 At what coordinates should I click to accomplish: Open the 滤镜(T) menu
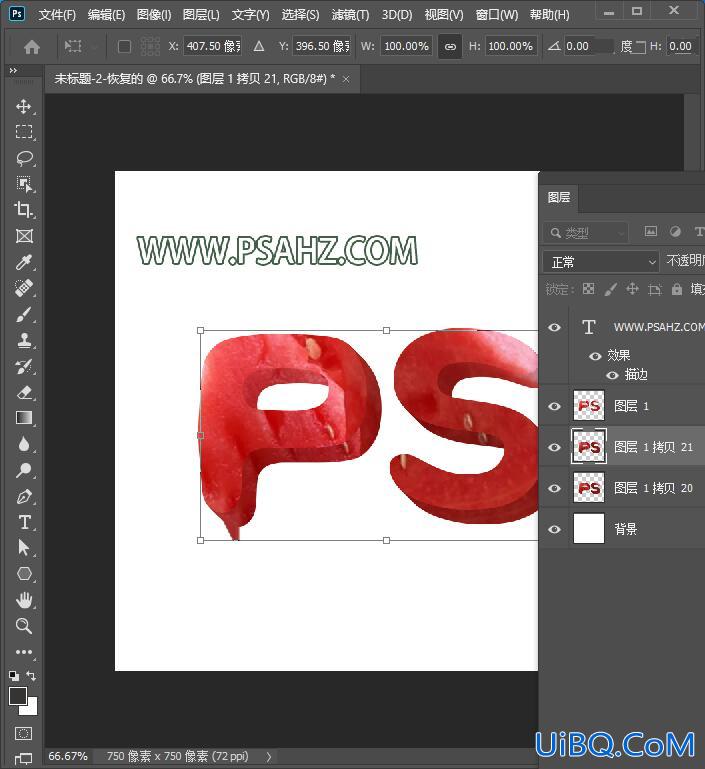(350, 15)
